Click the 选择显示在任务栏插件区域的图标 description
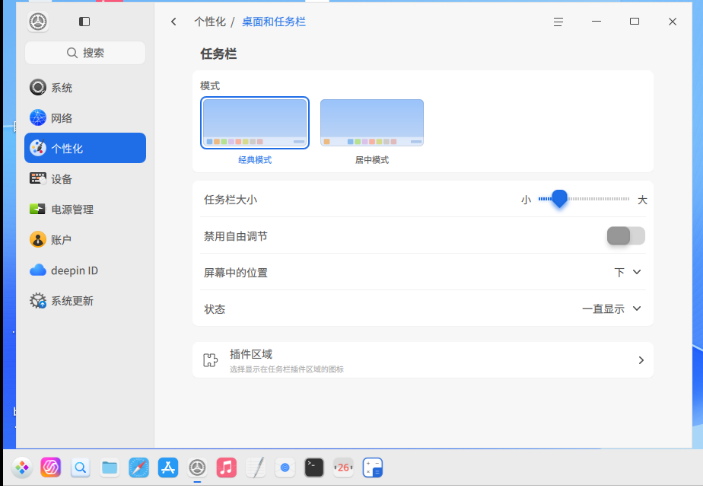The height and width of the screenshot is (486, 703). (286, 369)
